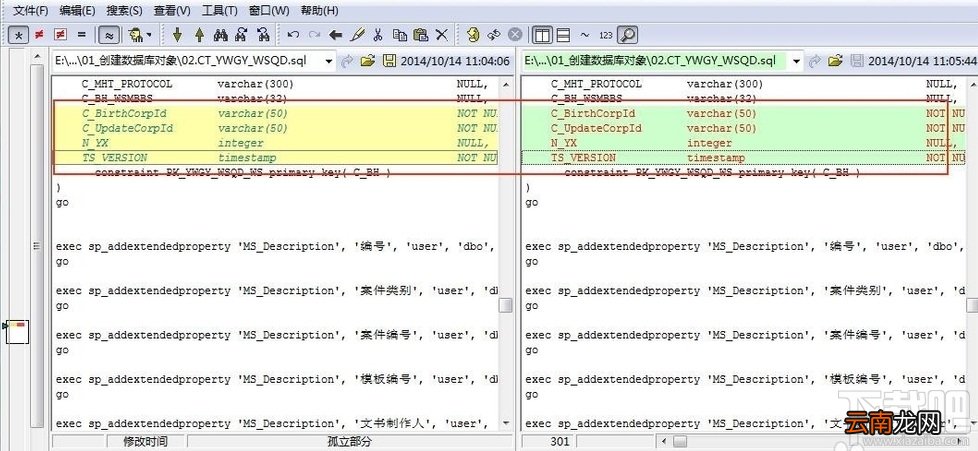
Task: Click the right pane vertical scrollbar thumb
Action: (972, 305)
